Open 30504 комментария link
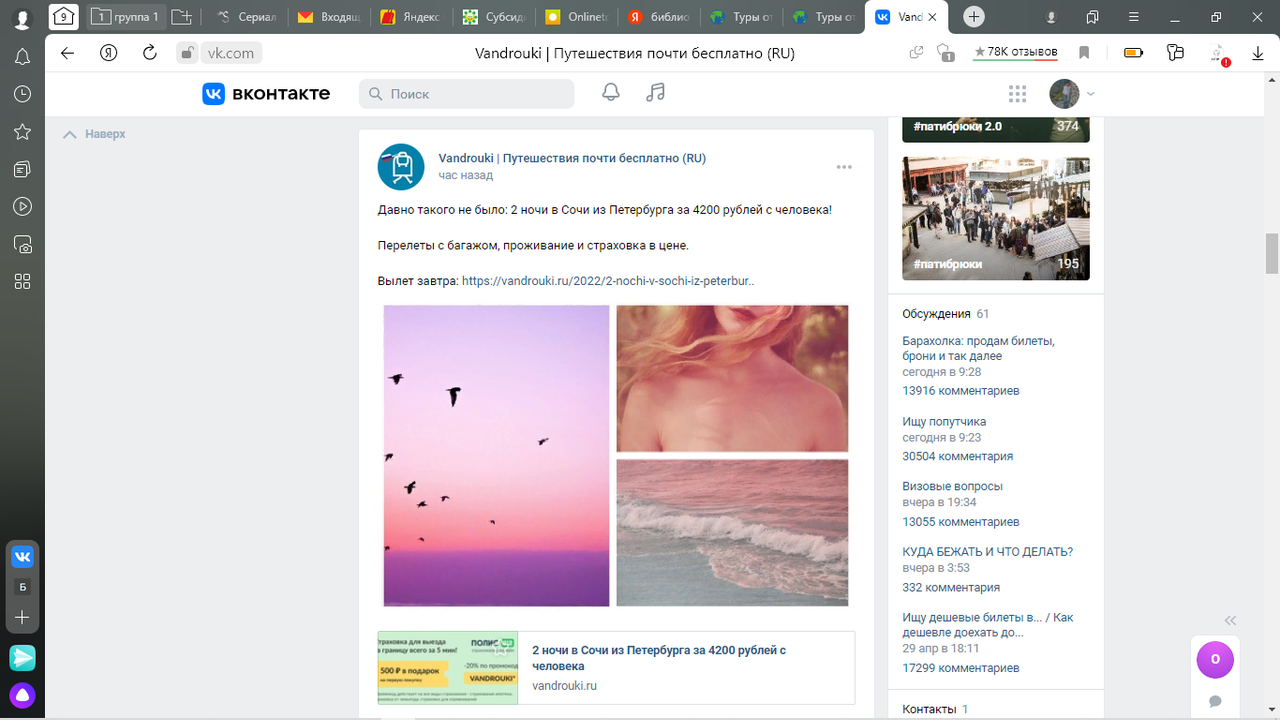This screenshot has height=720, width=1280. 957,456
